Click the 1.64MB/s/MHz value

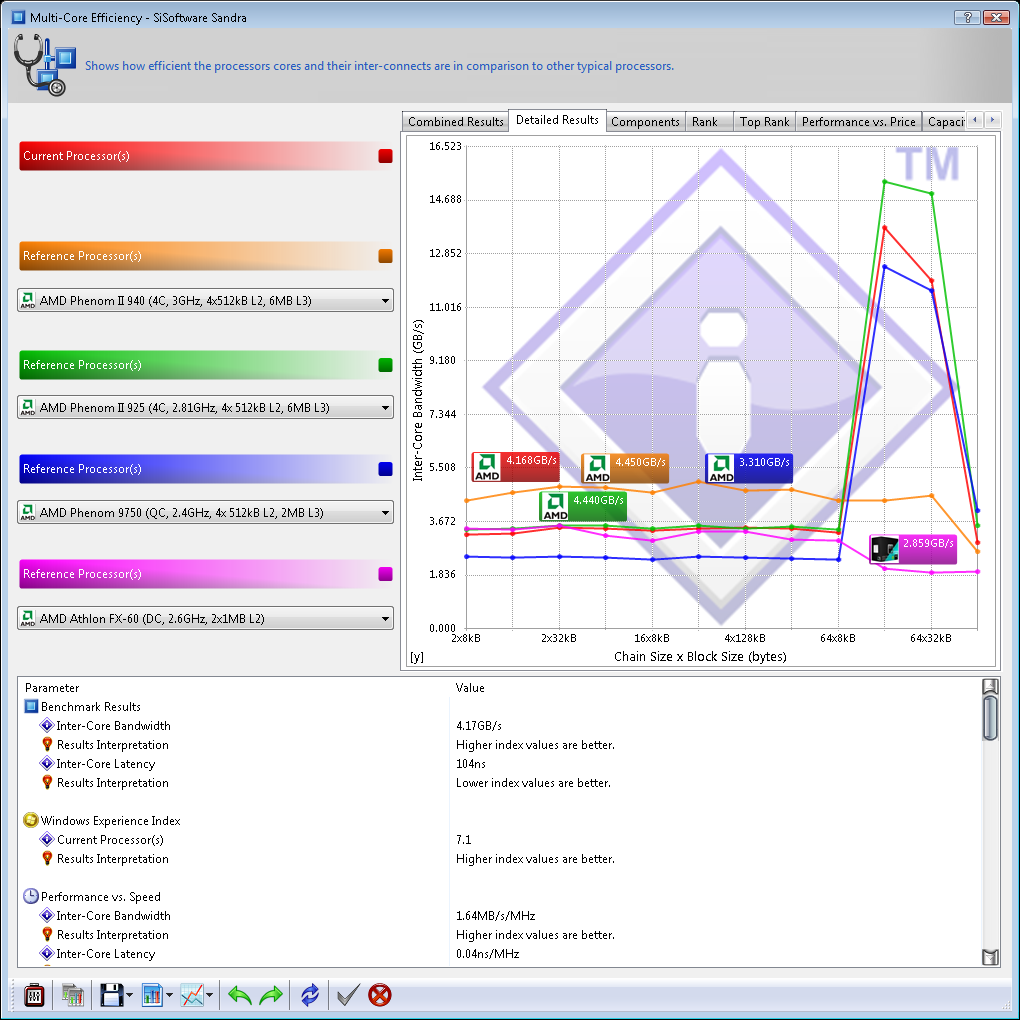point(496,916)
